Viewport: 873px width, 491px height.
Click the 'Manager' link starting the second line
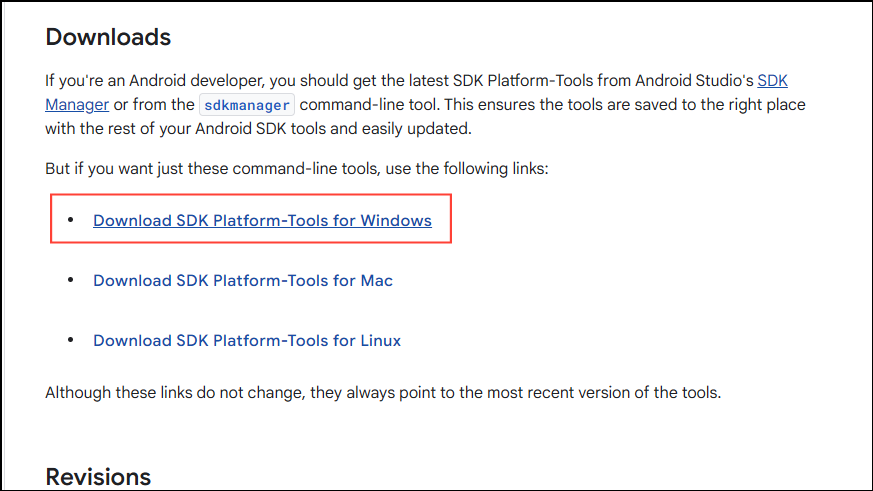click(x=78, y=104)
